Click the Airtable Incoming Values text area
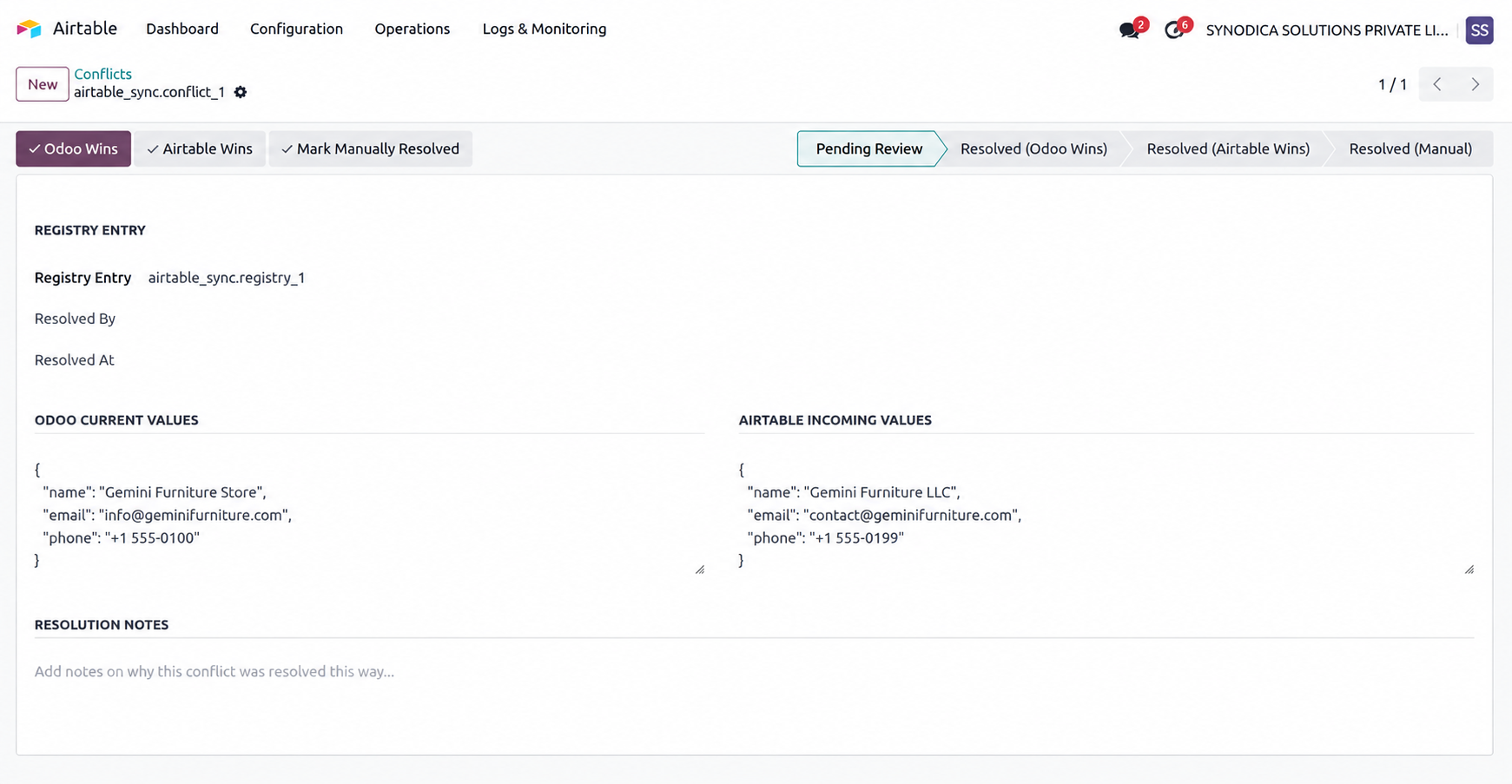The width and height of the screenshot is (1512, 784). (1106, 516)
